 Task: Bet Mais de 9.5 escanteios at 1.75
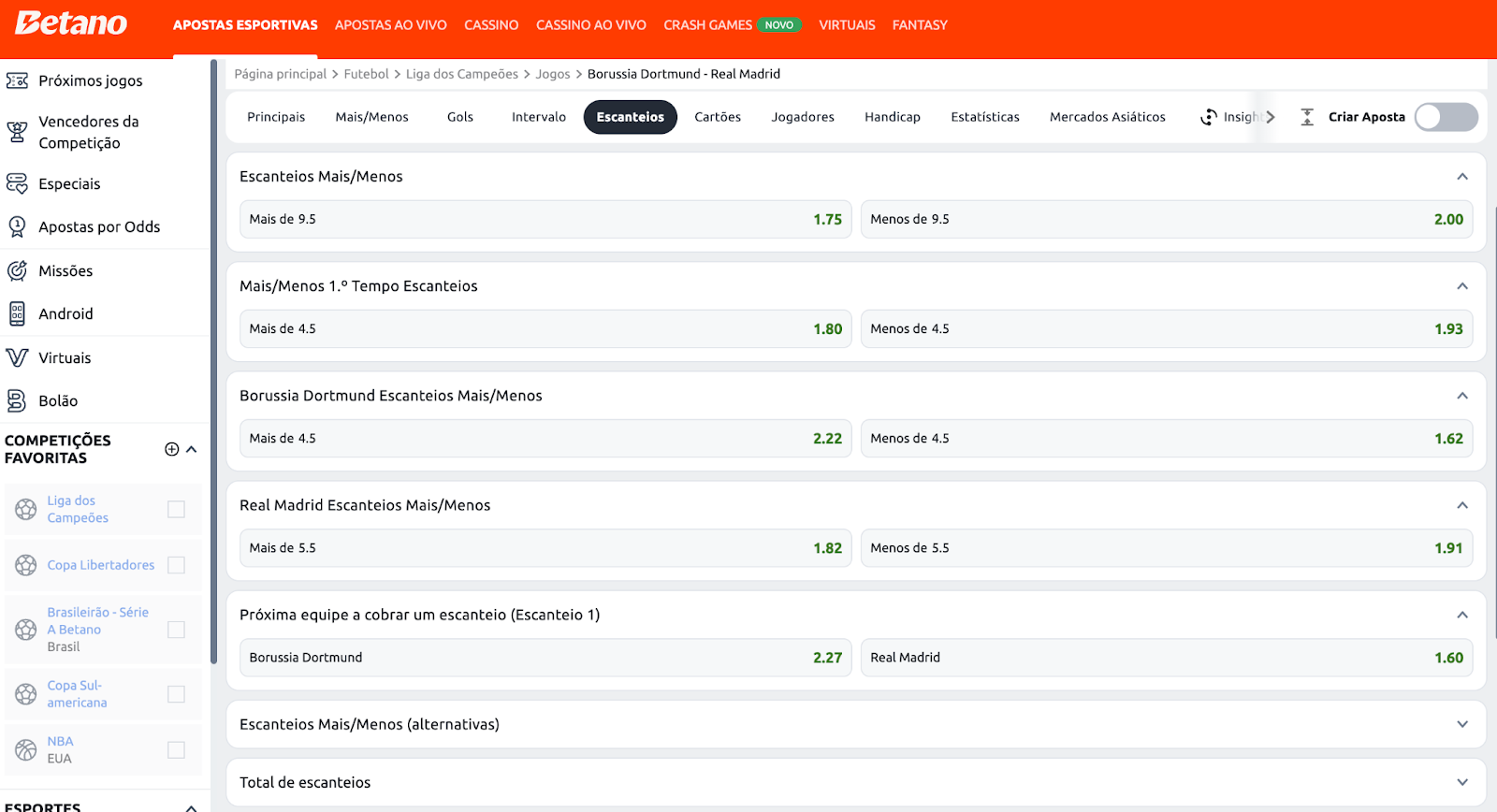(545, 219)
